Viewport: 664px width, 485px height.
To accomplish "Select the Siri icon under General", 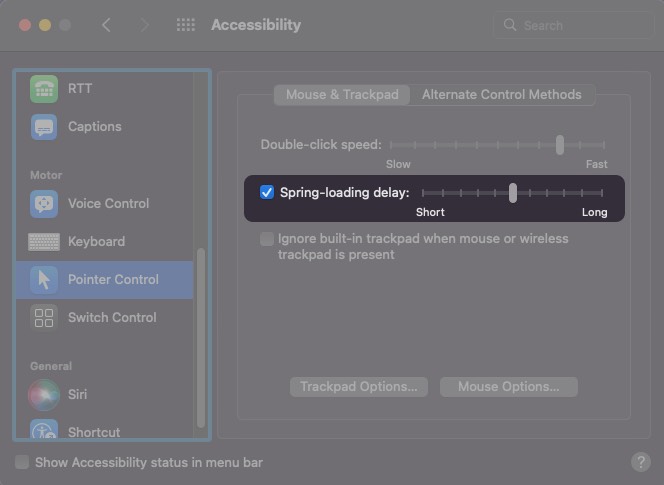I will [44, 395].
